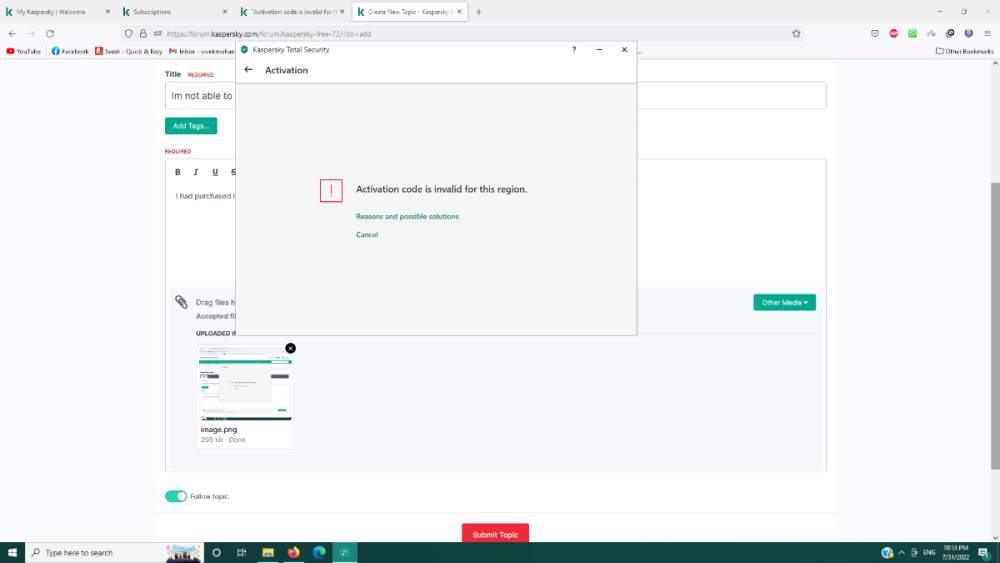The height and width of the screenshot is (563, 1000).
Task: Open the YouTube bookmark
Action: (x=24, y=51)
